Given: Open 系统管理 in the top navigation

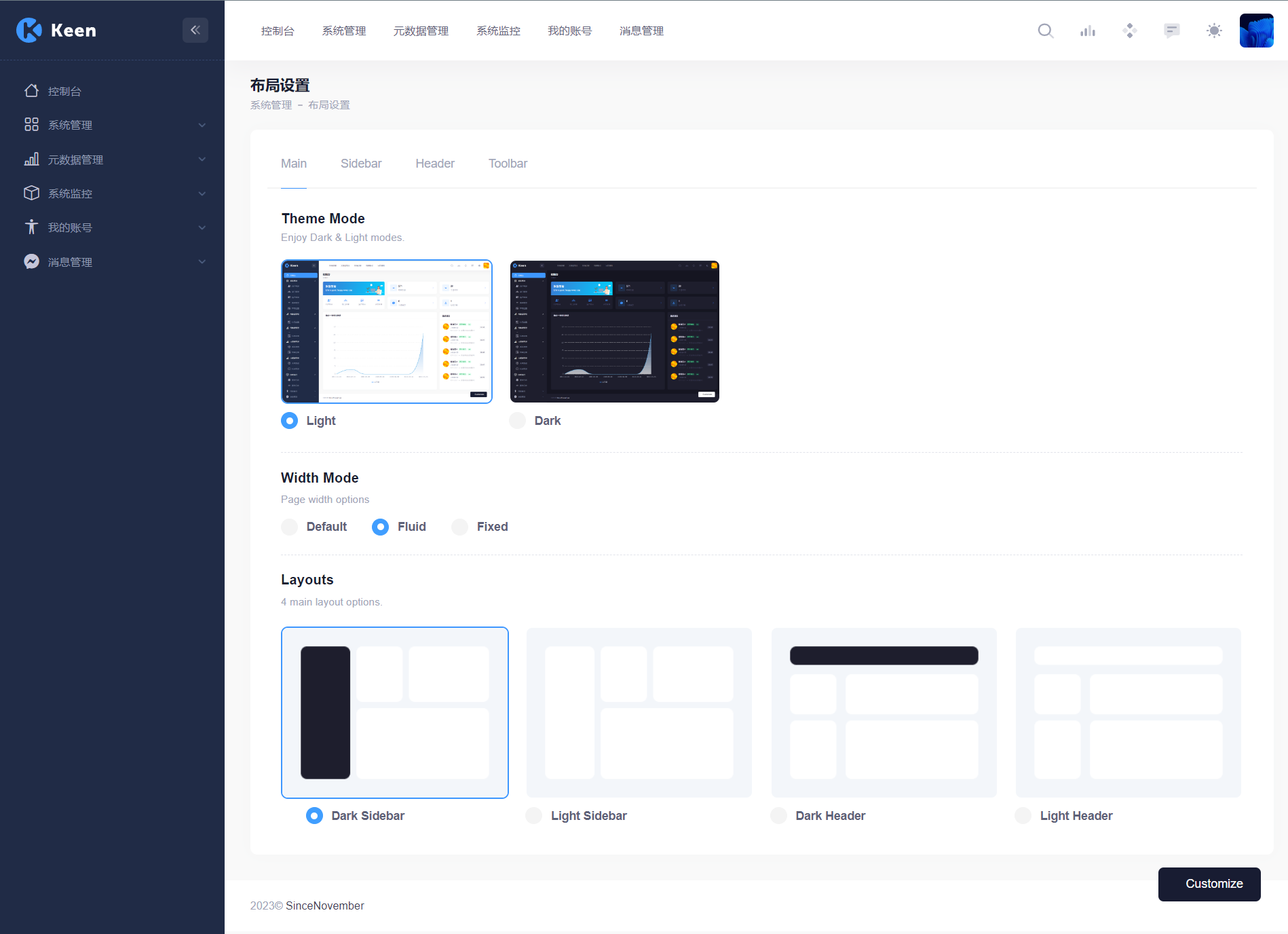Looking at the screenshot, I should (x=344, y=31).
